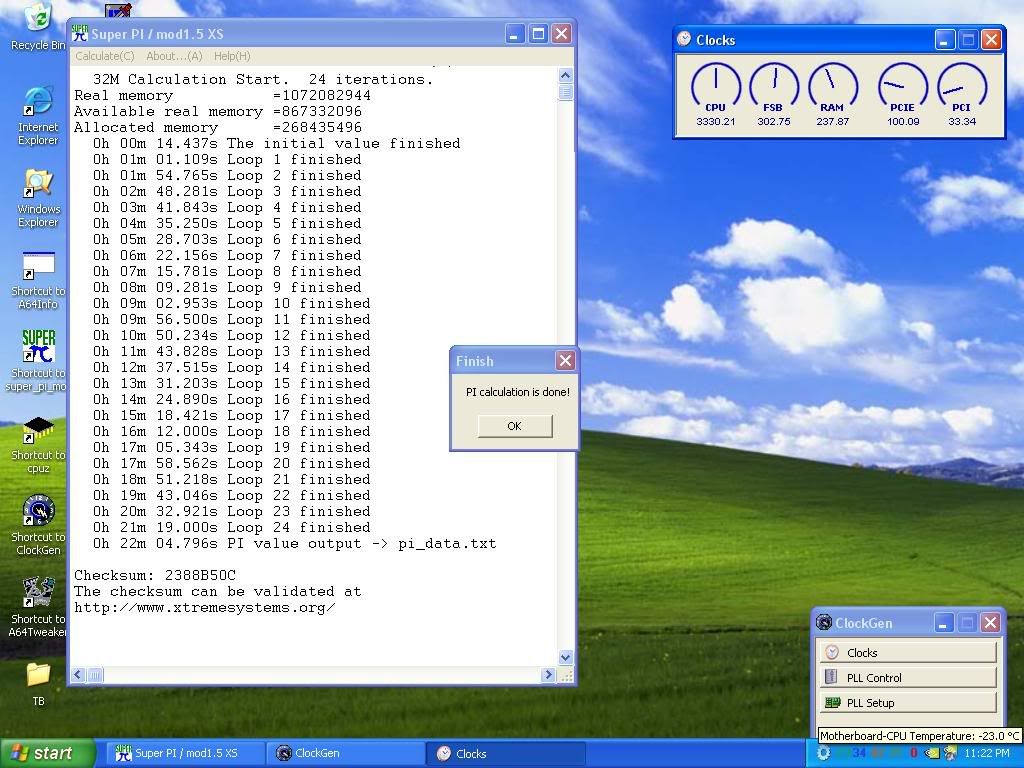Click 'The checksum can be validated at' text
The width and height of the screenshot is (1024, 768).
coord(217,592)
